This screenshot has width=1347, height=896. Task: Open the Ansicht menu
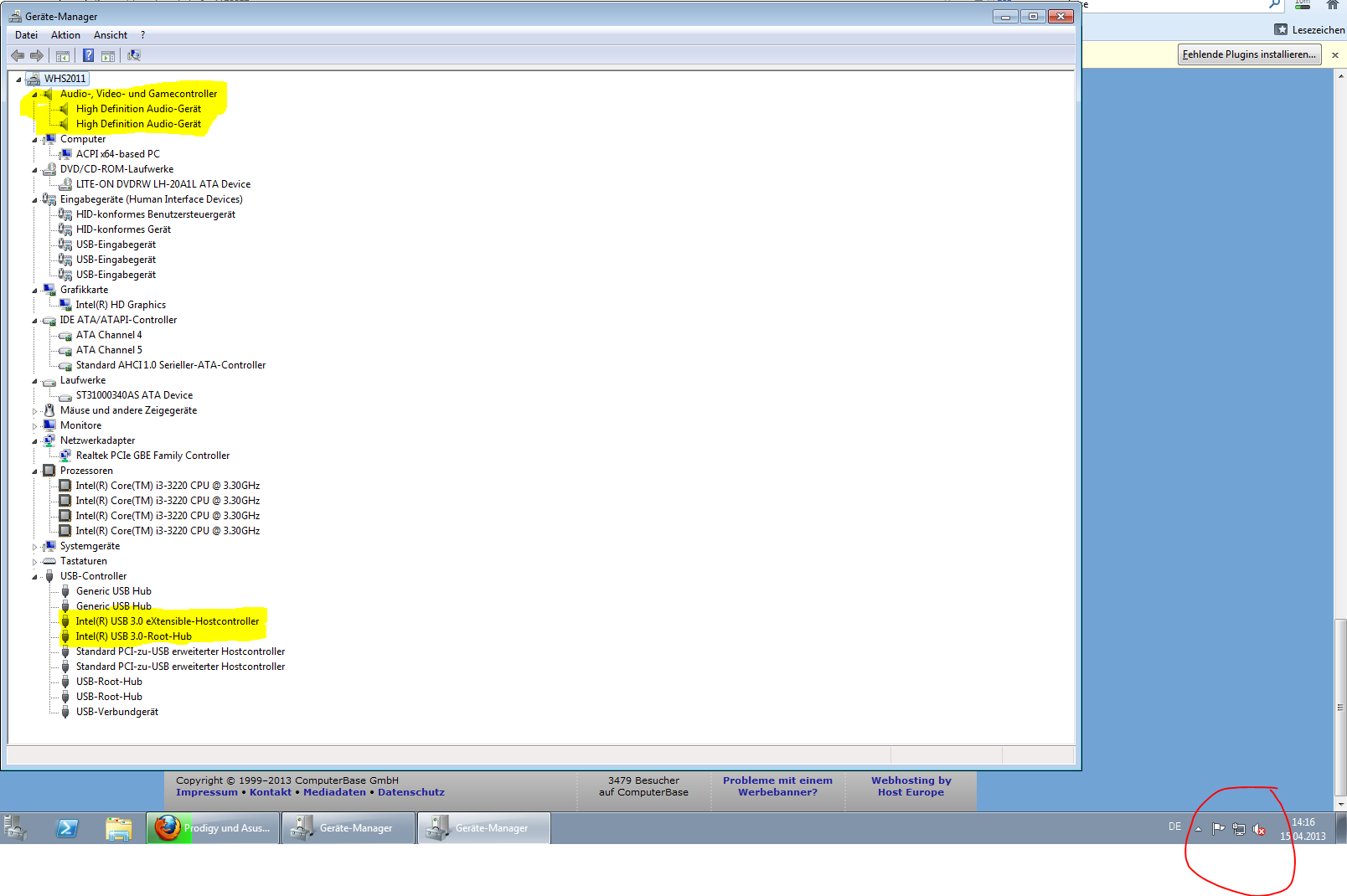point(111,35)
